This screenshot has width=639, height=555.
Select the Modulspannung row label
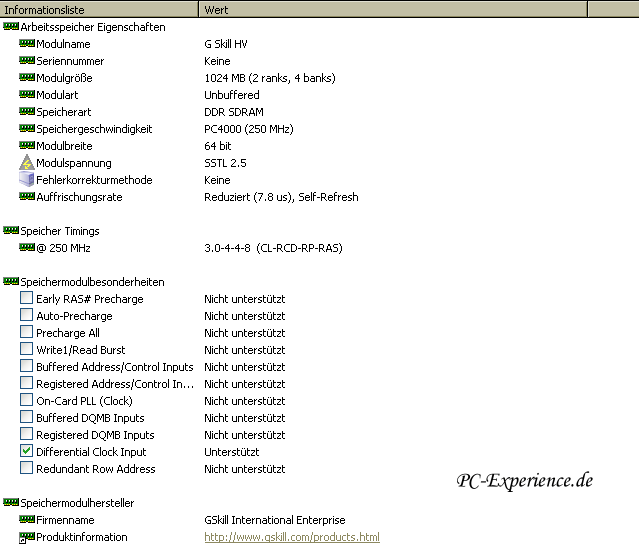tap(74, 163)
